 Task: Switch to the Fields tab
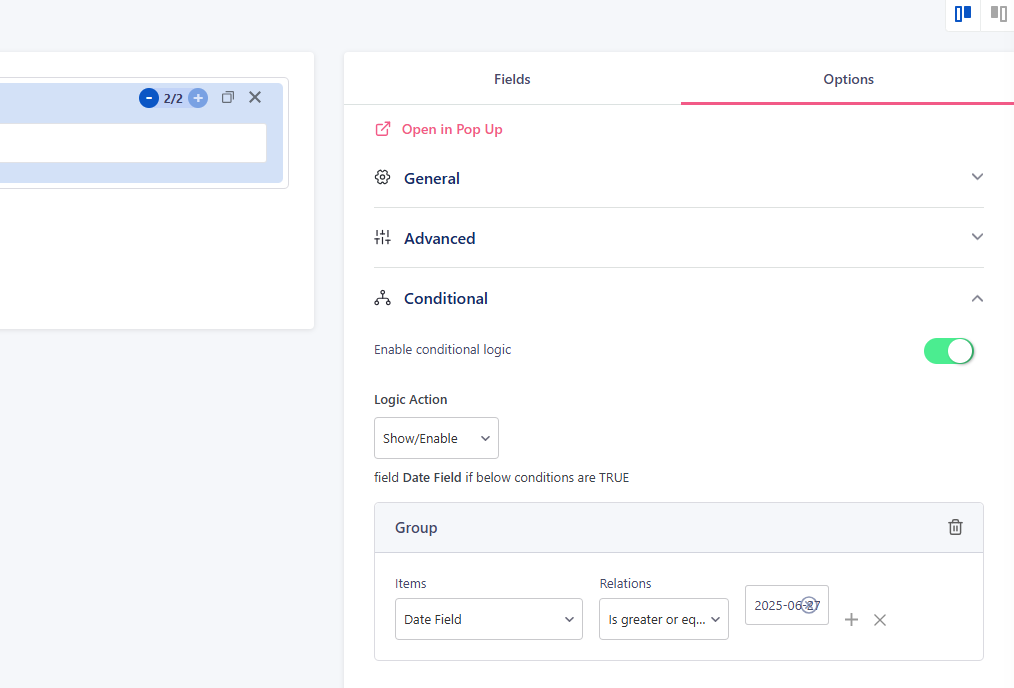(512, 79)
